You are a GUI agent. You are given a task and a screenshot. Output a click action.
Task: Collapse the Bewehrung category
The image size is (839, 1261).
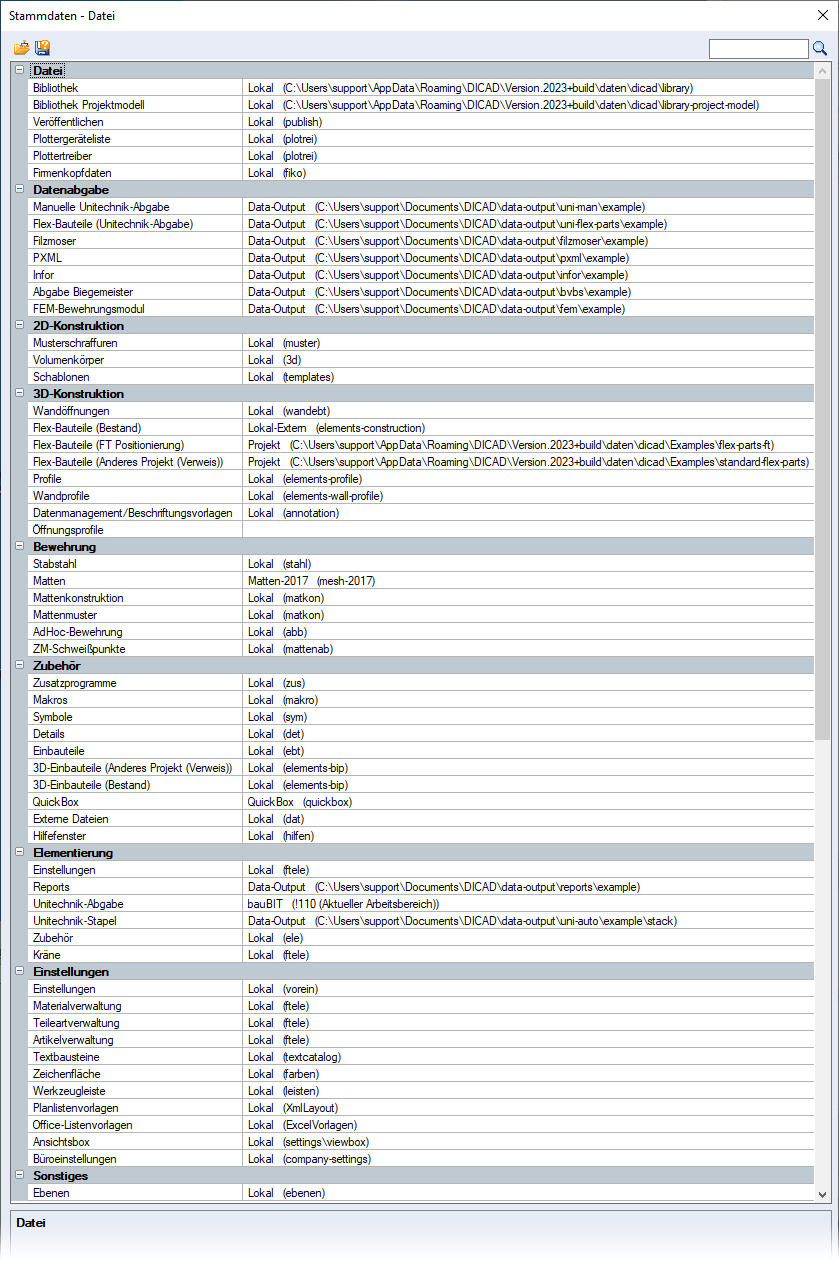[x=19, y=546]
